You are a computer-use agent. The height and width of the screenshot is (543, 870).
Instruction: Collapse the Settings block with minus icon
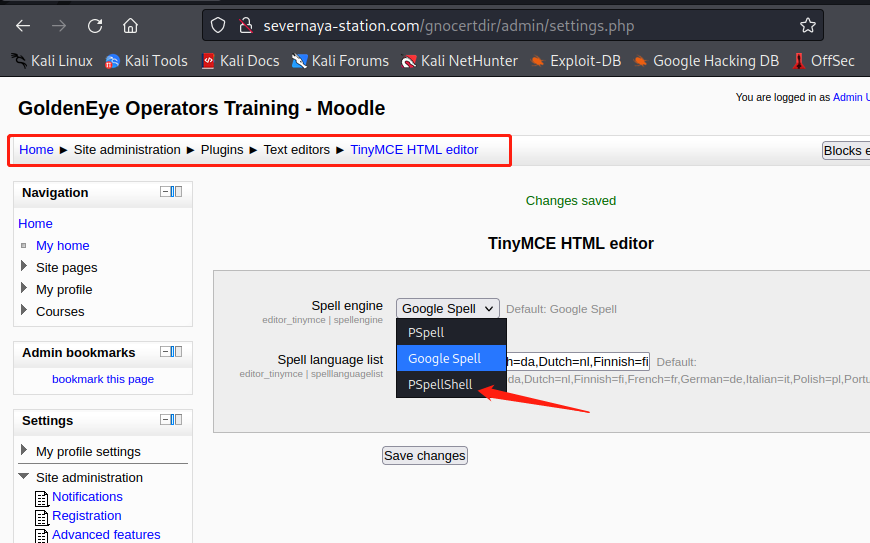(x=165, y=419)
